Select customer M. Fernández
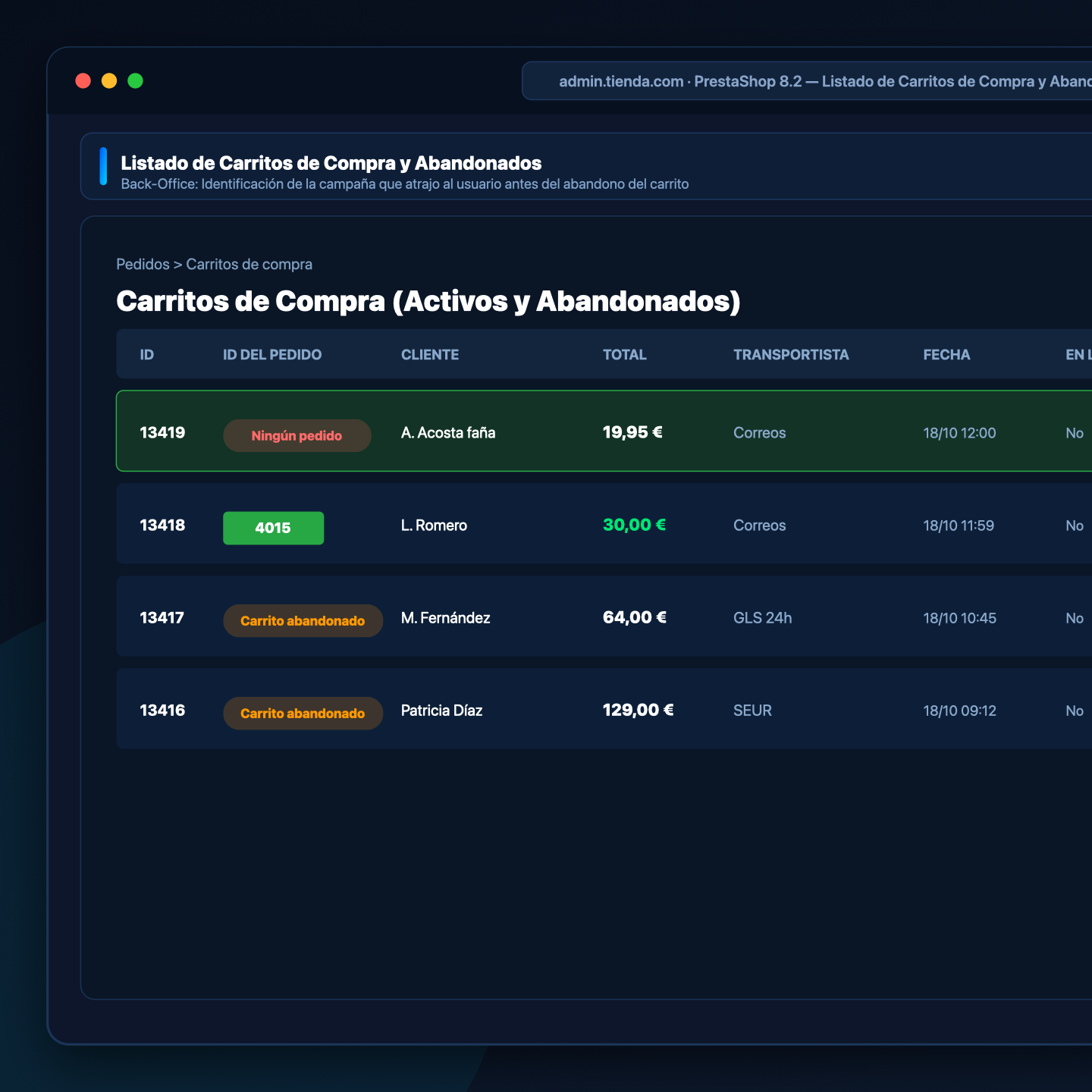Viewport: 1092px width, 1092px height. [445, 618]
